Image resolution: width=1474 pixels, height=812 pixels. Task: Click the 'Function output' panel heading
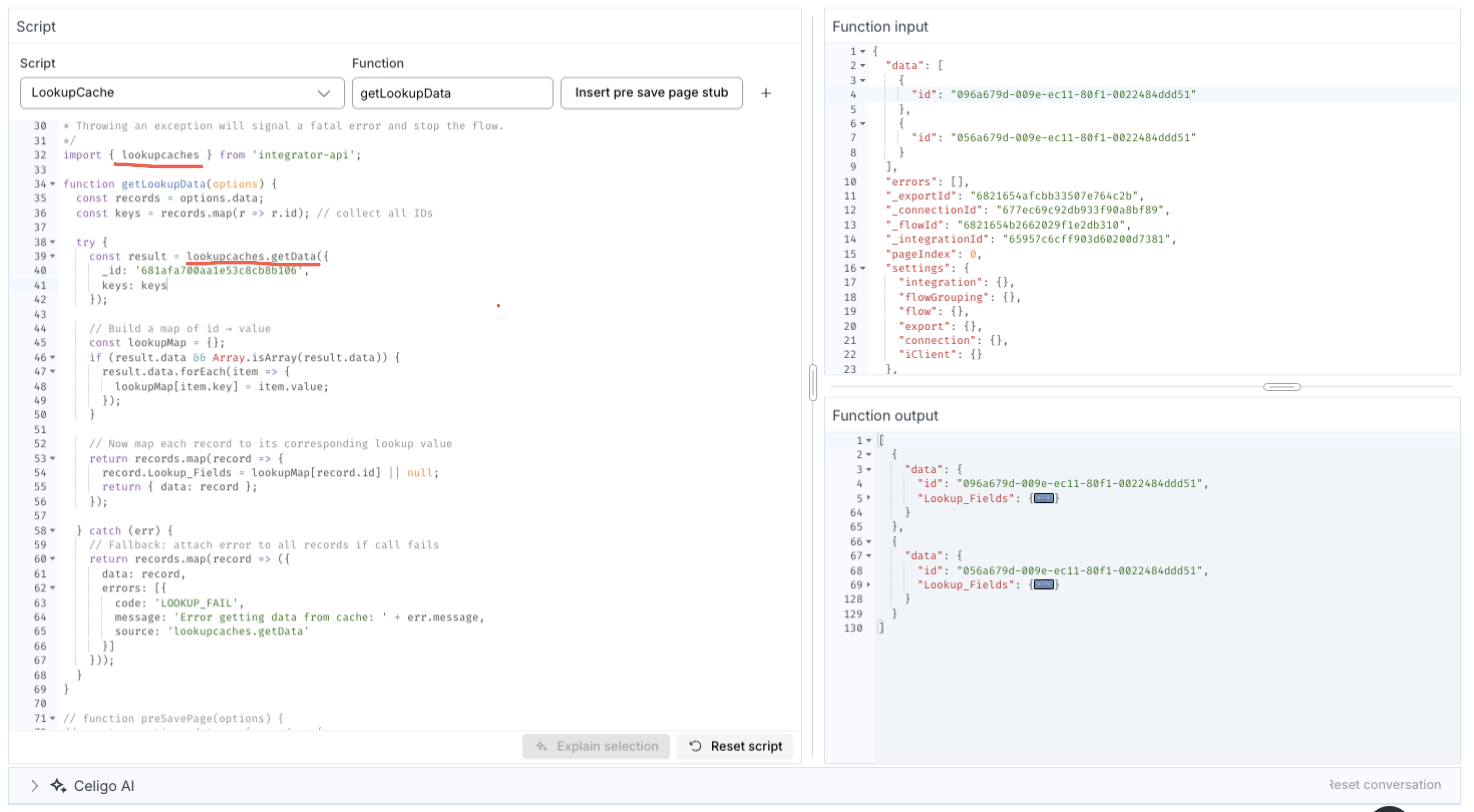tap(885, 416)
